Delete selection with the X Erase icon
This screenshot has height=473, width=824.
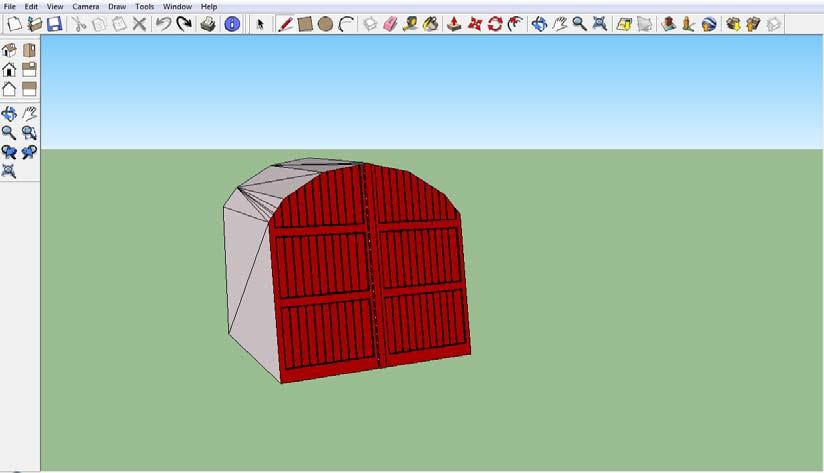click(x=139, y=24)
